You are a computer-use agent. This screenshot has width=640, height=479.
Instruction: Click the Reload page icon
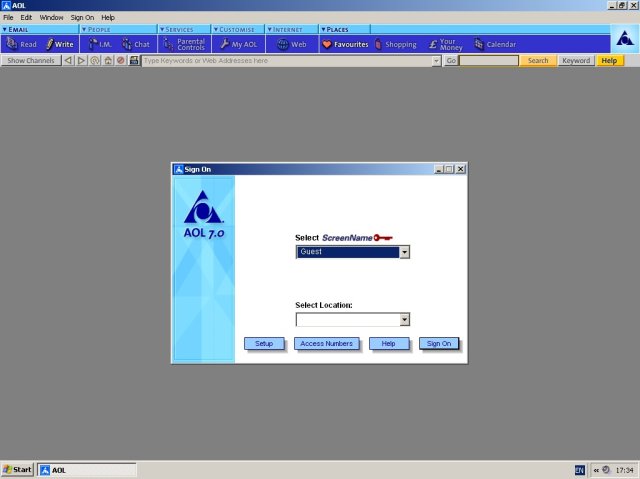click(x=95, y=60)
